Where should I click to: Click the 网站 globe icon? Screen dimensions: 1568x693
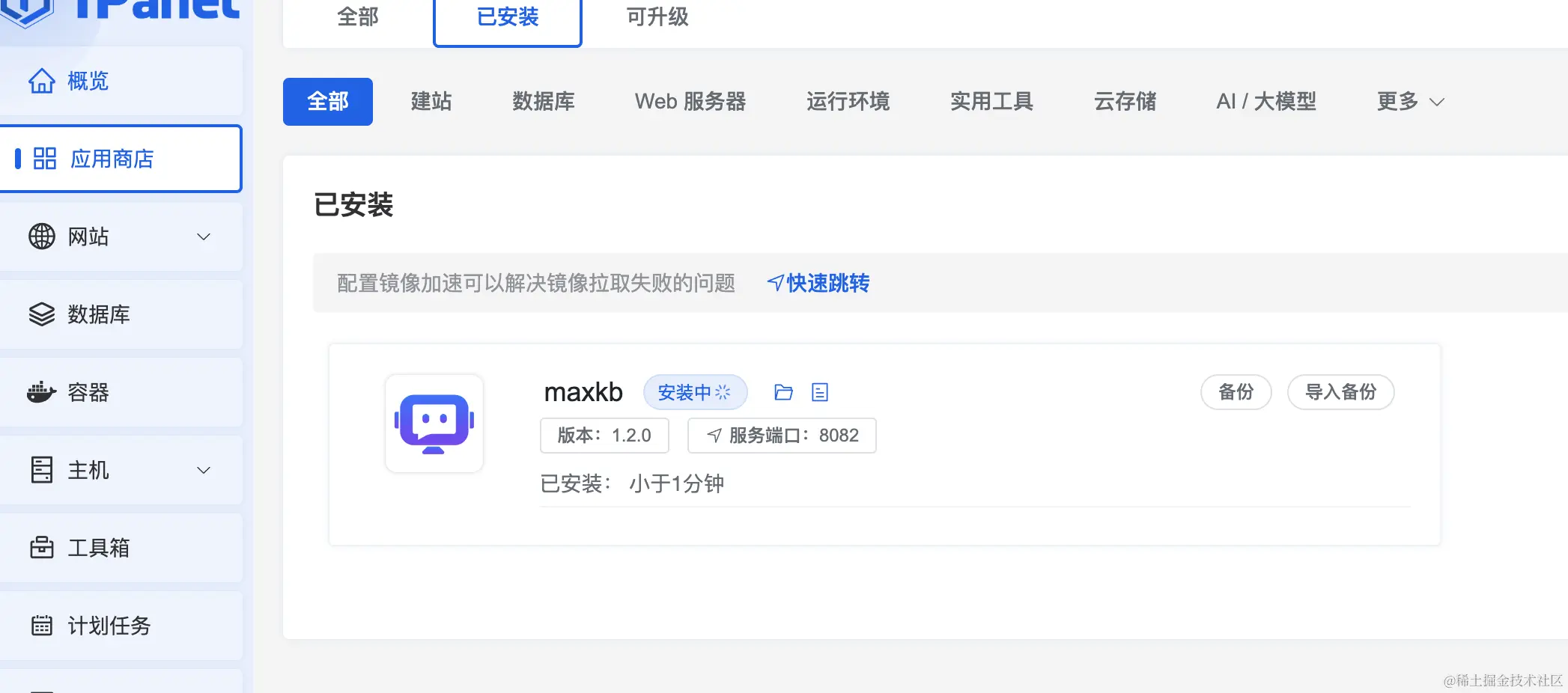pyautogui.click(x=42, y=236)
